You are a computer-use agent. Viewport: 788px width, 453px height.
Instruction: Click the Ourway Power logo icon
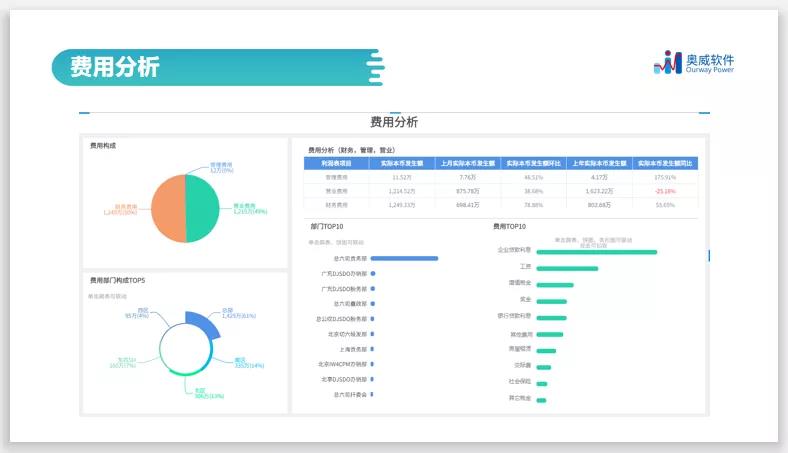[x=667, y=65]
